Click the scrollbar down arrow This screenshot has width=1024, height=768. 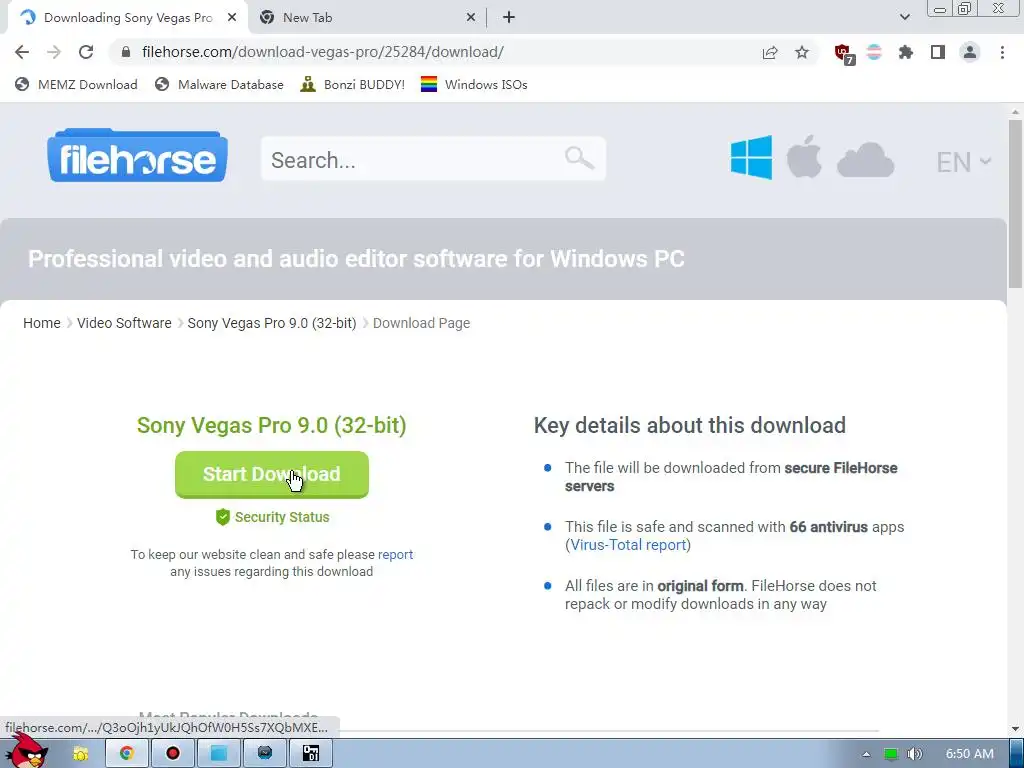1016,728
